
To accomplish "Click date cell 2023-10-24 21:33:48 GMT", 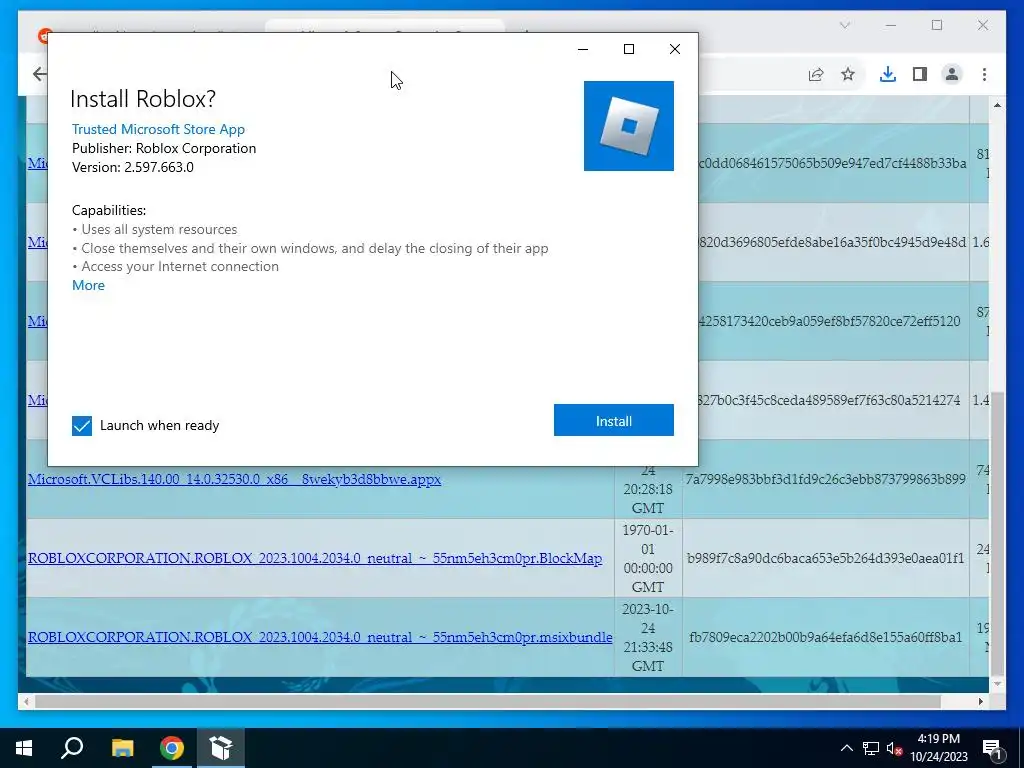I will point(647,637).
